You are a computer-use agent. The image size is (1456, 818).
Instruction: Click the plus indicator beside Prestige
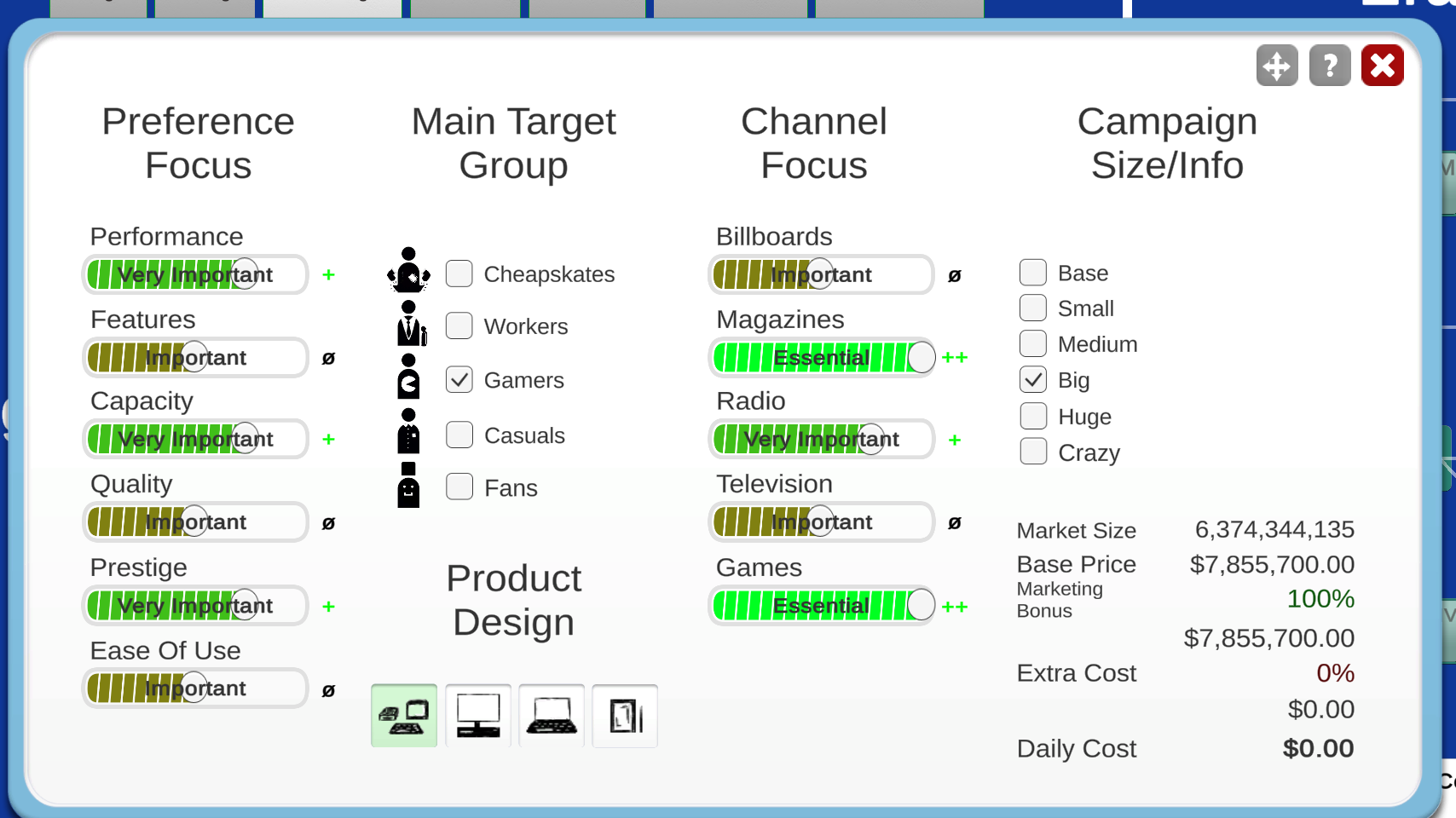click(328, 606)
